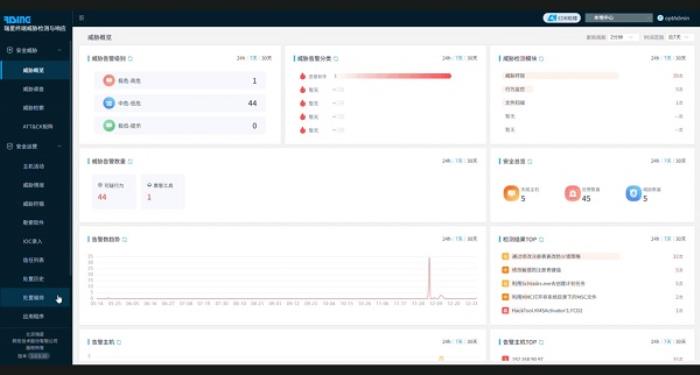Click refresh icon next to alert level card title
Screen dimensions: 700x375
coord(130,58)
